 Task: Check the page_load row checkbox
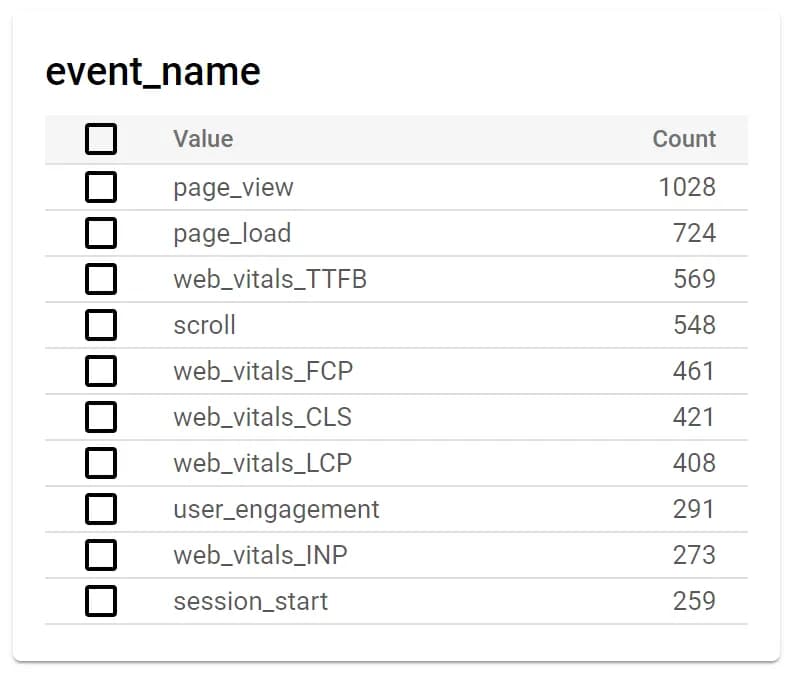point(101,233)
